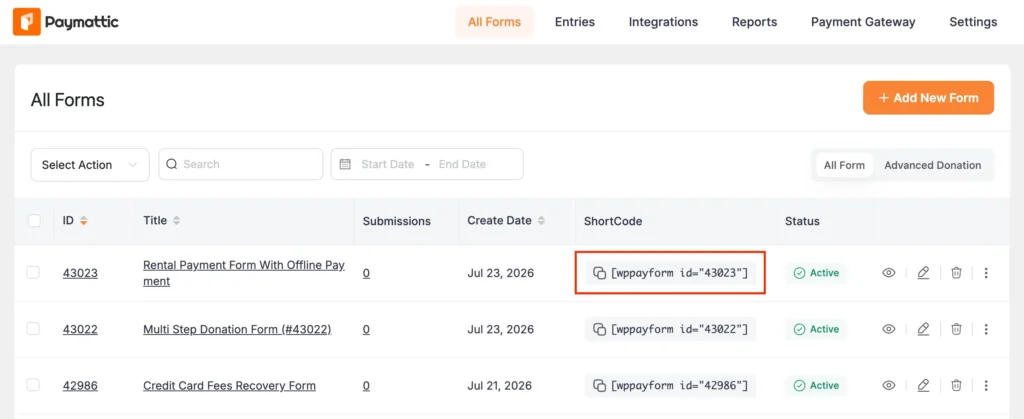The height and width of the screenshot is (419, 1024).
Task: Edit form 43023 using the pencil icon
Action: click(x=923, y=273)
